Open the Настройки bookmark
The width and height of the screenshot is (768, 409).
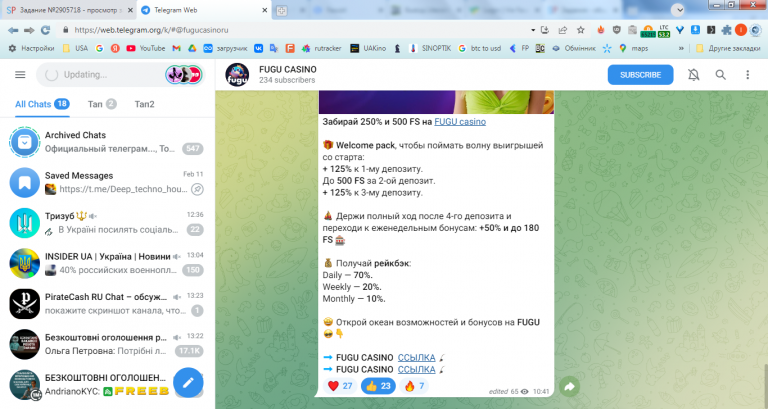coord(32,48)
